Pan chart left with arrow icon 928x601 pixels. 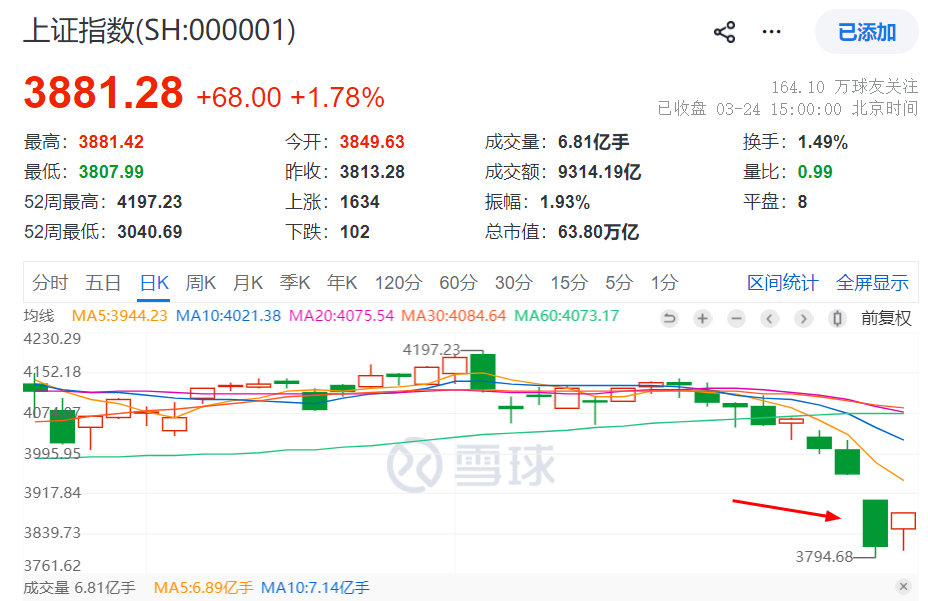coord(769,319)
